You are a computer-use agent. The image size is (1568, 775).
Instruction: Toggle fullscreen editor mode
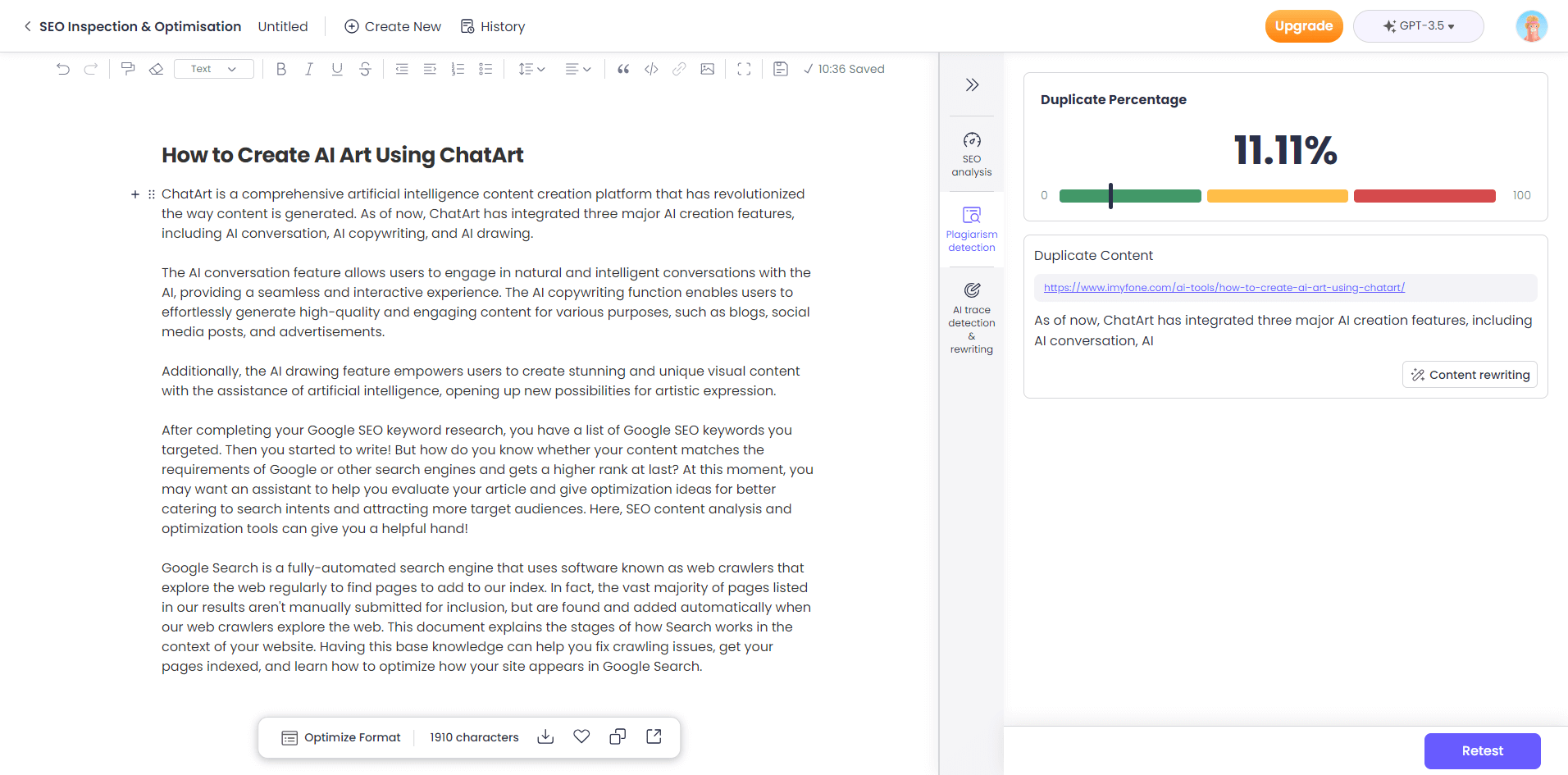click(x=744, y=69)
